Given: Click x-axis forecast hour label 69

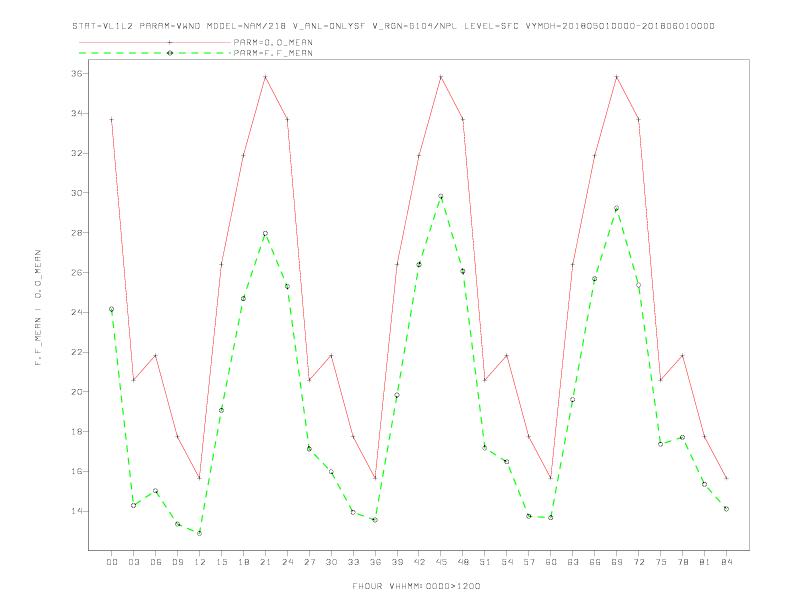Looking at the screenshot, I should tap(617, 562).
